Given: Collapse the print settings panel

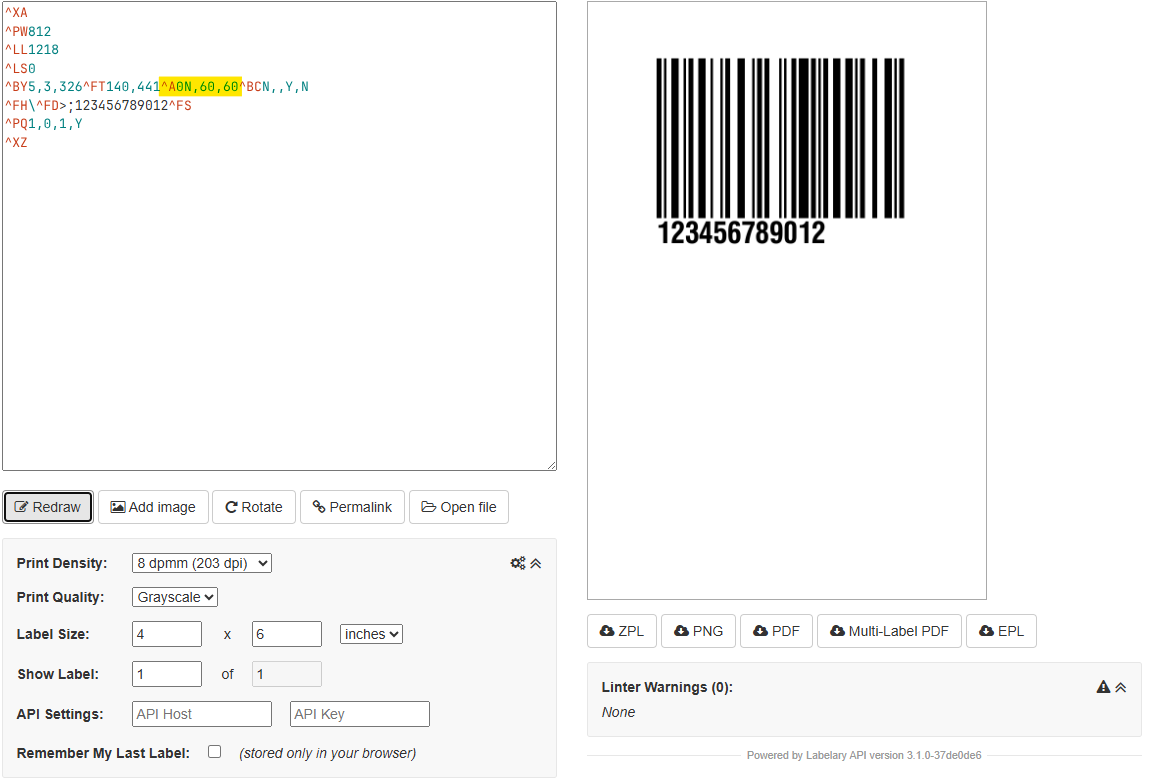Looking at the screenshot, I should point(534,563).
